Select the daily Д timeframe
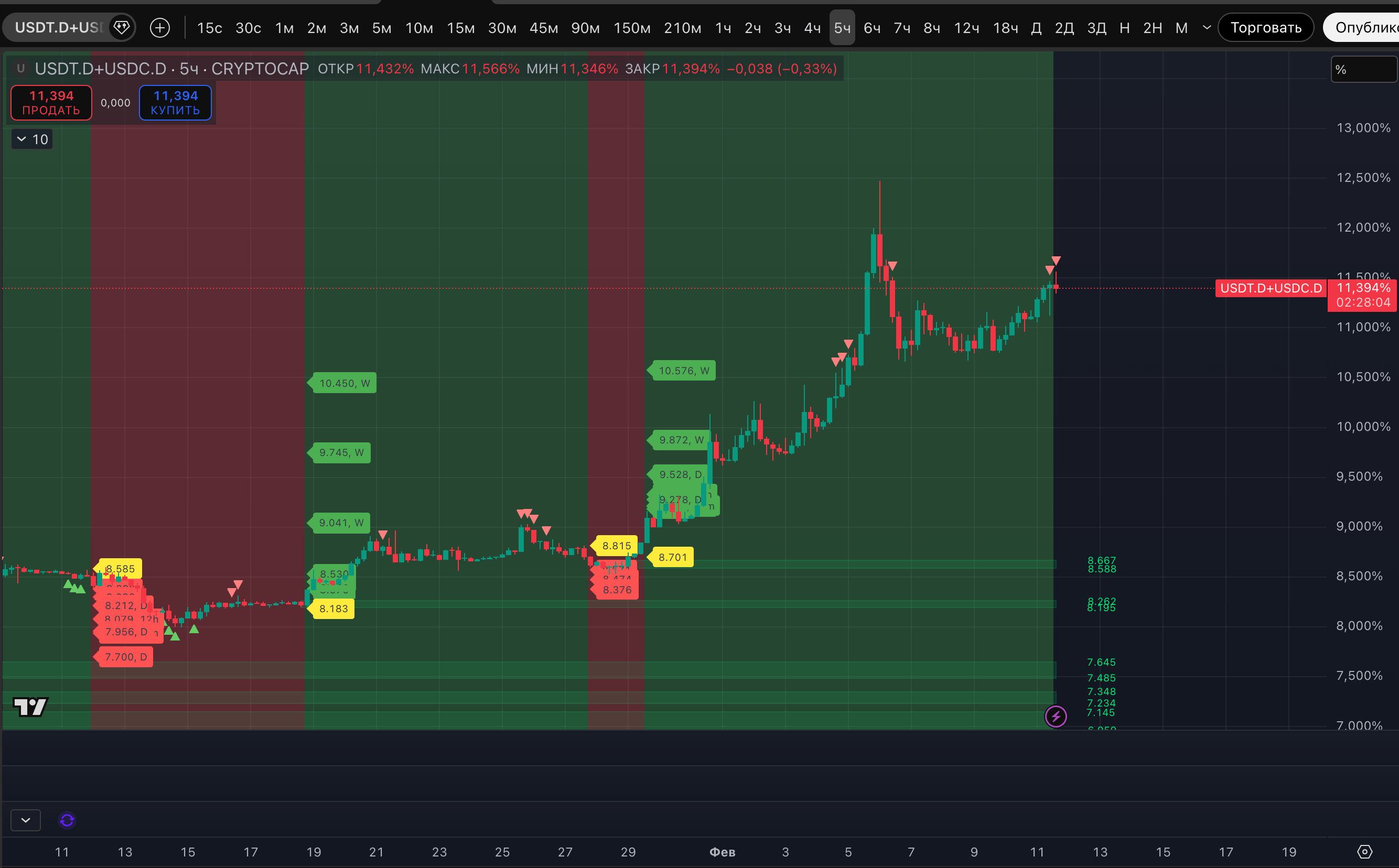 (1036, 28)
